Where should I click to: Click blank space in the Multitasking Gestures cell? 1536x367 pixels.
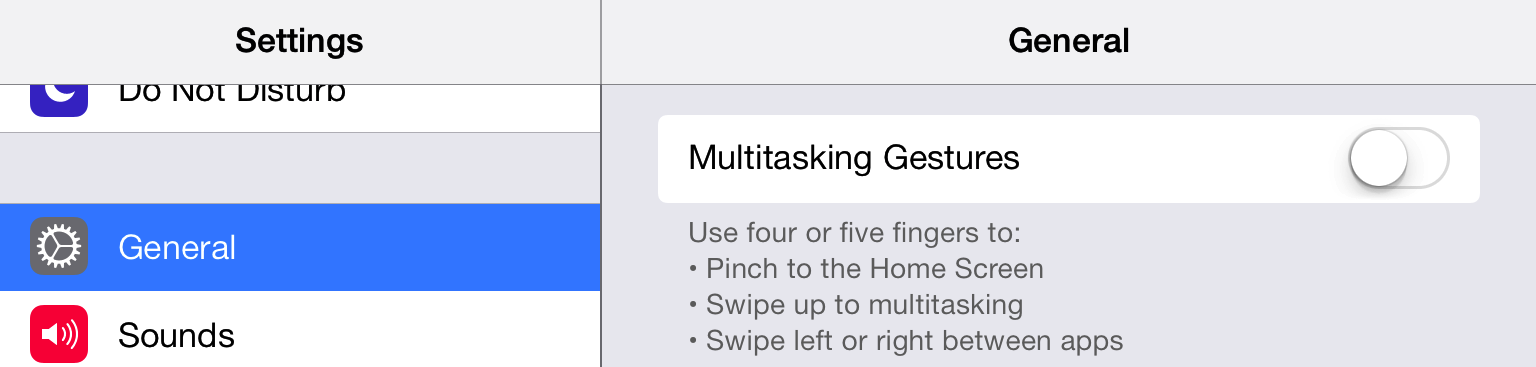(x=1180, y=158)
